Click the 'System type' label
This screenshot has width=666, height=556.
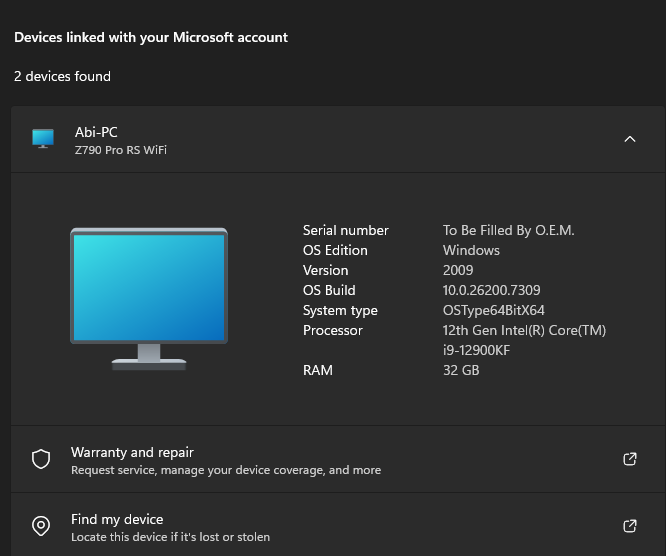coord(340,310)
